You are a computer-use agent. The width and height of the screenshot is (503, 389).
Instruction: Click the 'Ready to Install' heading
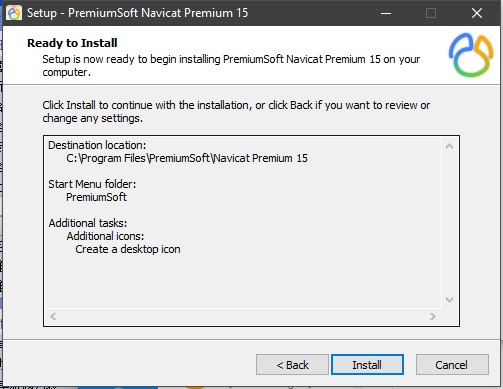coord(72,43)
